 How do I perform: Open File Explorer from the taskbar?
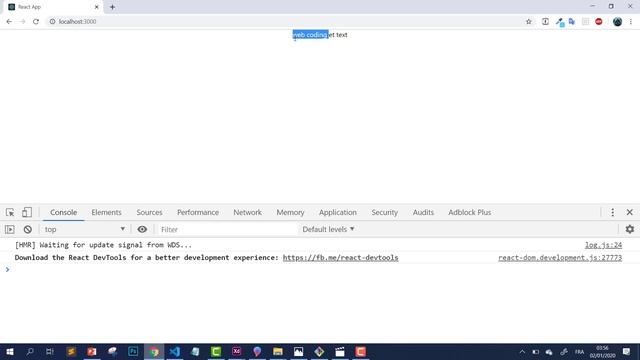click(278, 351)
